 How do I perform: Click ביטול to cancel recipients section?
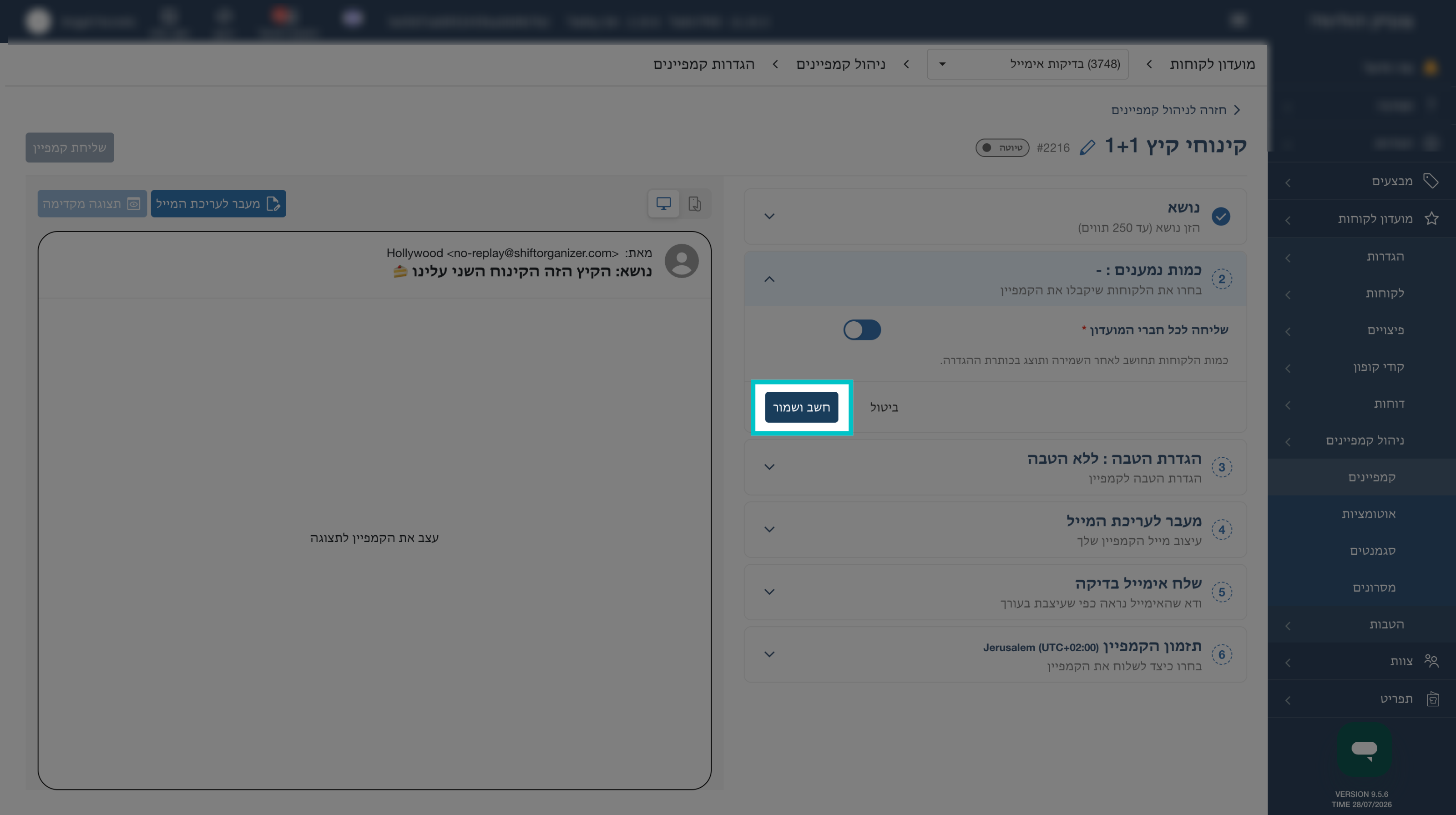pyautogui.click(x=884, y=407)
